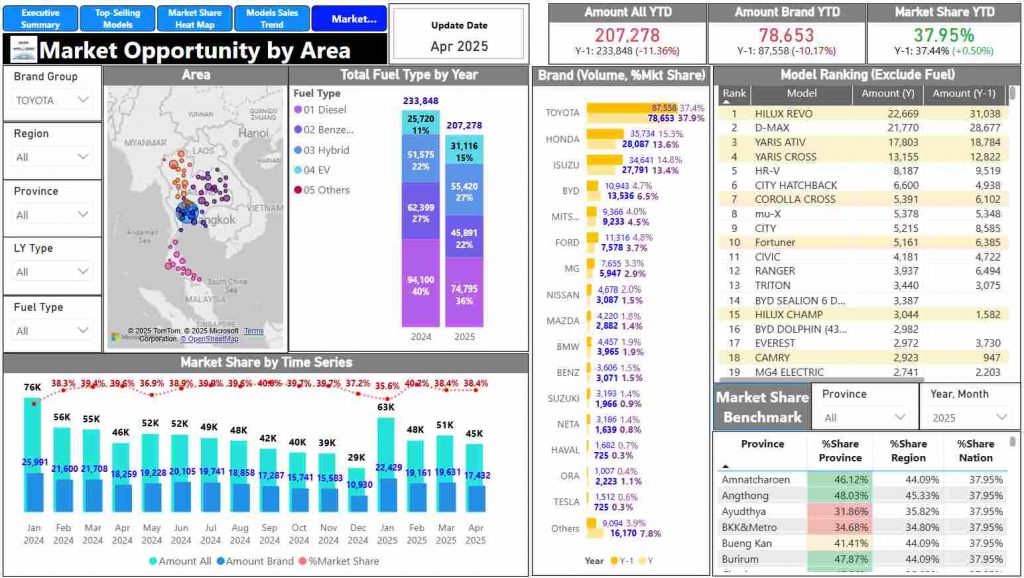
Task: Select the 2025 EV segment 31,116
Action: click(464, 150)
